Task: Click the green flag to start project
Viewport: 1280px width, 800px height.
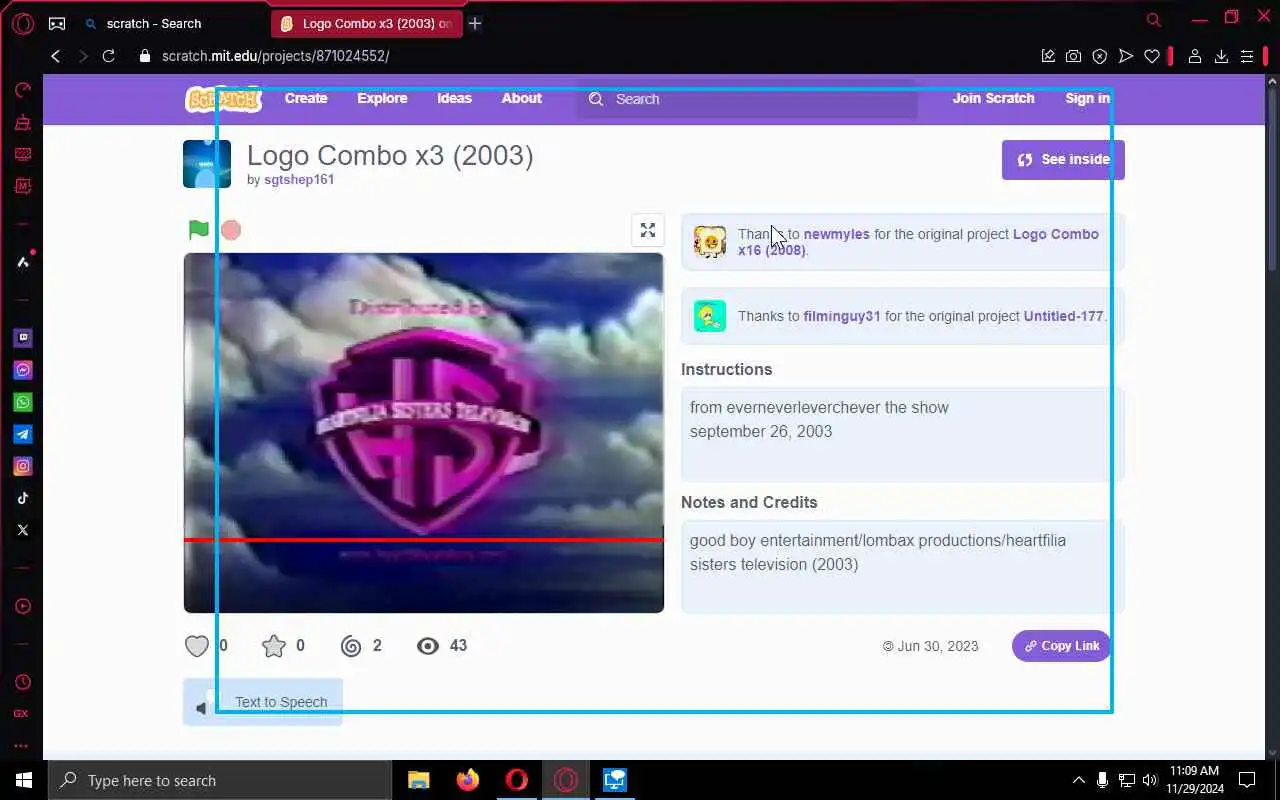Action: pyautogui.click(x=199, y=230)
